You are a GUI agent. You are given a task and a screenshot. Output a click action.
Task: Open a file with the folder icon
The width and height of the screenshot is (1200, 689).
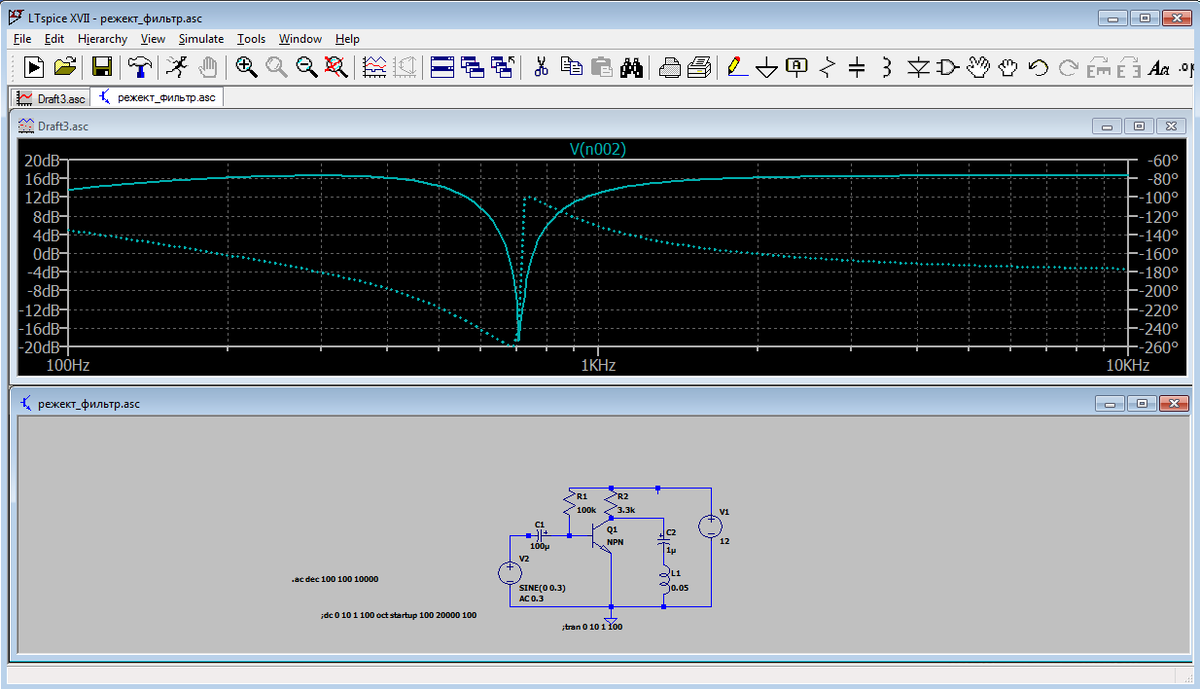[x=65, y=67]
